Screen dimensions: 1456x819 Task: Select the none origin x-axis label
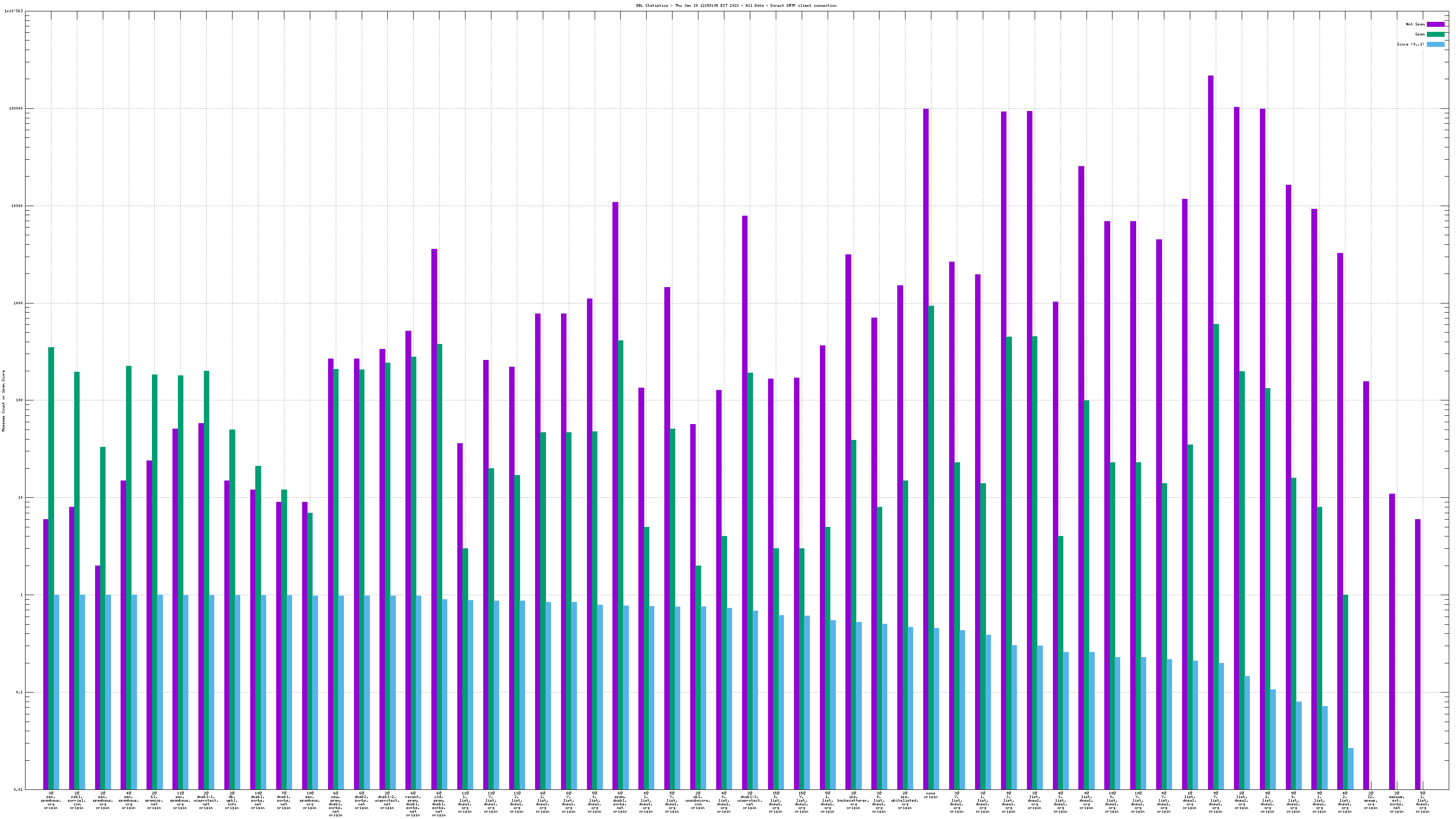pos(930,795)
